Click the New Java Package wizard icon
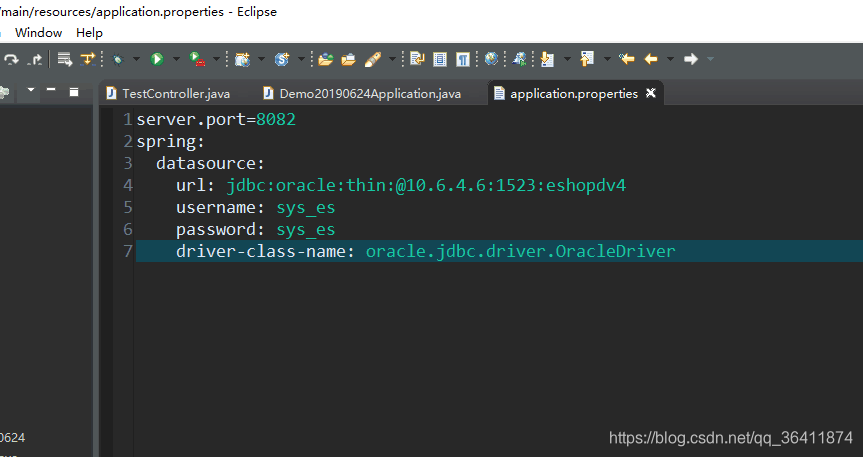 (242, 59)
